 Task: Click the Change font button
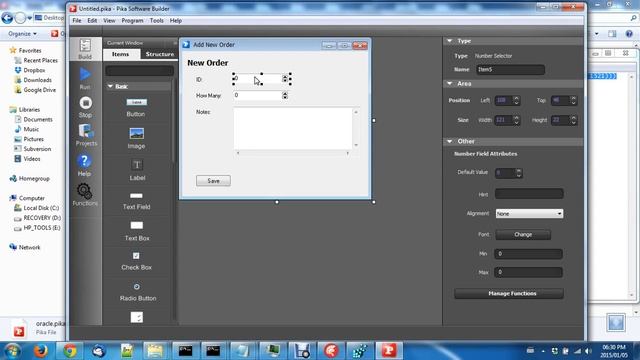coord(523,235)
